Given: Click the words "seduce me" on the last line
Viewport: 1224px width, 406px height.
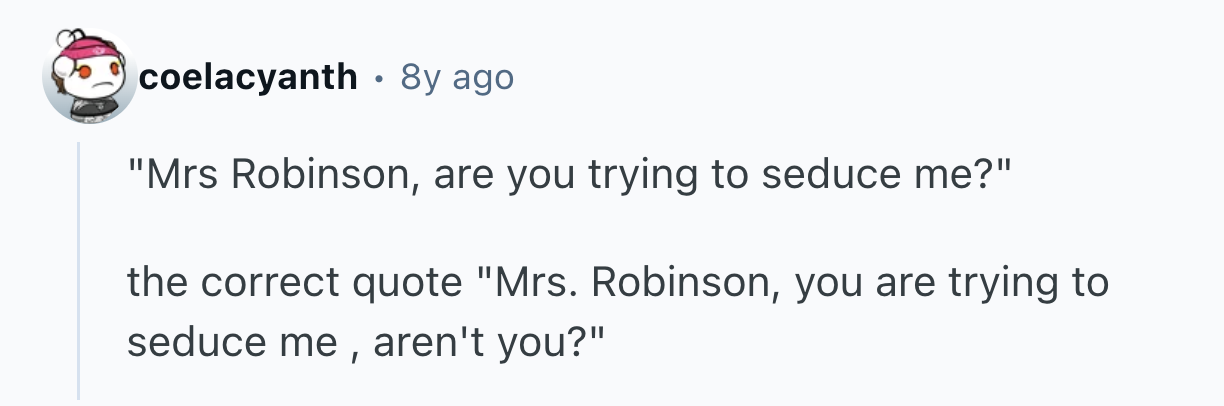Looking at the screenshot, I should 231,342.
